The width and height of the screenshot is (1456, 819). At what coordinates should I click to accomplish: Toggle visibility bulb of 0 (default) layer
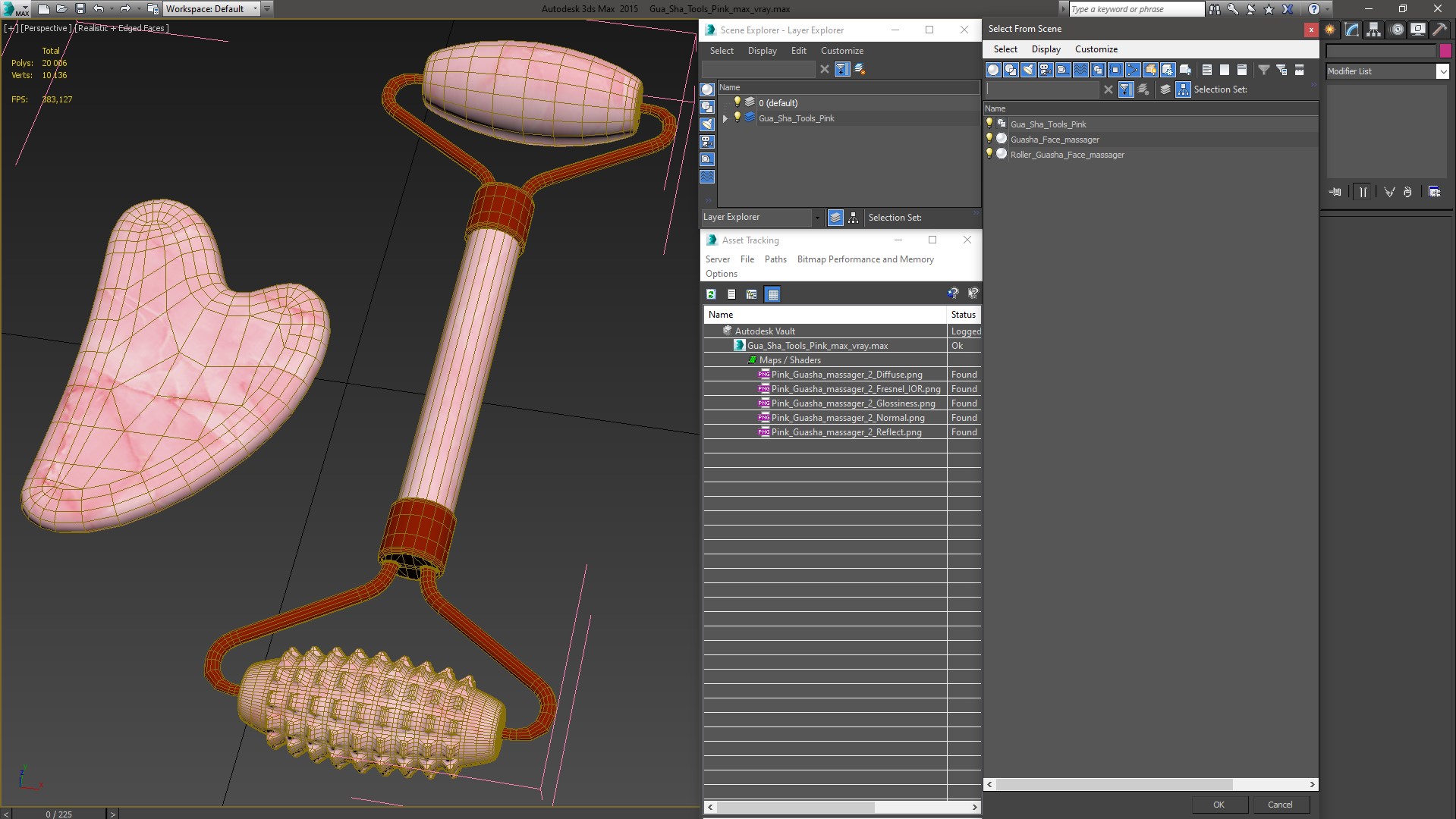tap(737, 102)
